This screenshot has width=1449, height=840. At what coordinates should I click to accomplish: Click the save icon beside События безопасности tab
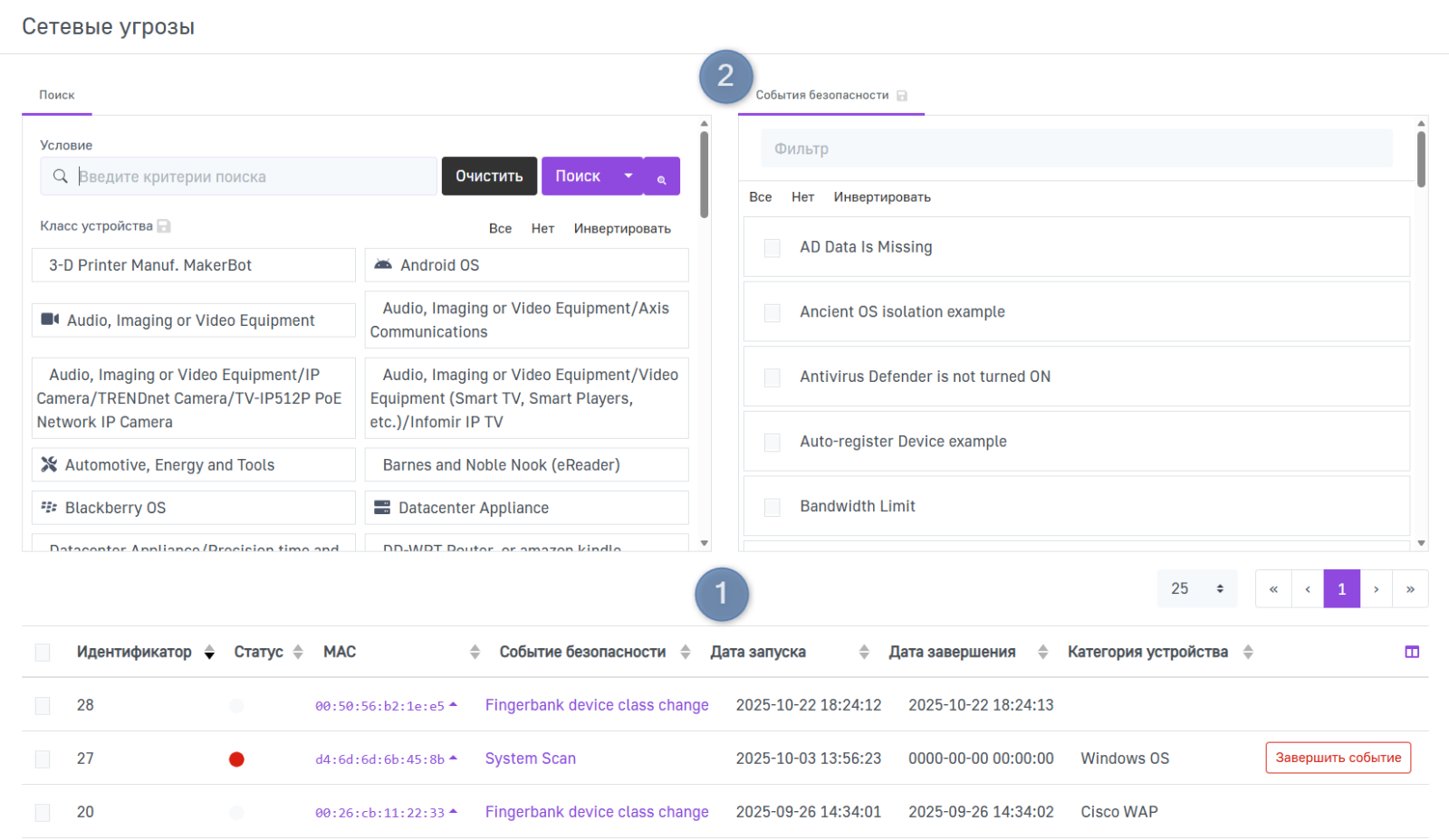point(902,96)
